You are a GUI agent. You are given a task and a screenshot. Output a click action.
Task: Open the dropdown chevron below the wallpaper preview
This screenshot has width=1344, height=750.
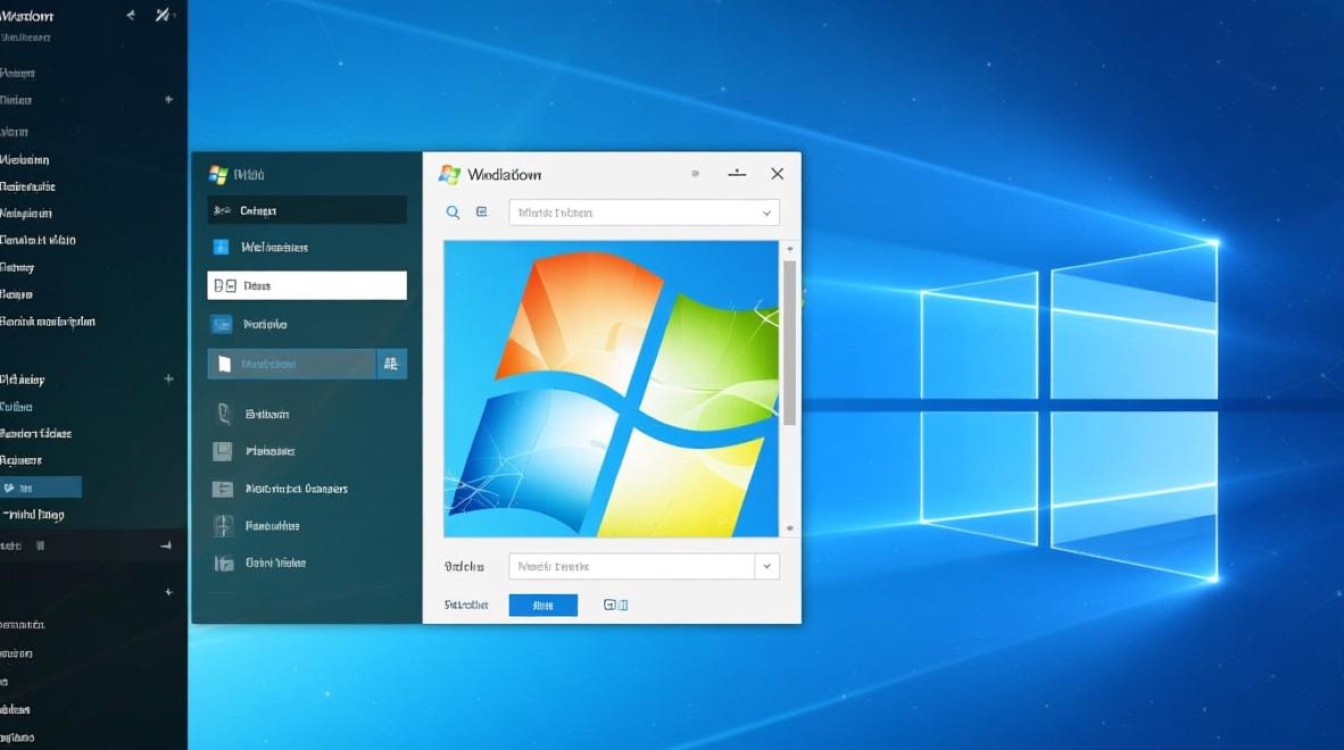tap(767, 566)
